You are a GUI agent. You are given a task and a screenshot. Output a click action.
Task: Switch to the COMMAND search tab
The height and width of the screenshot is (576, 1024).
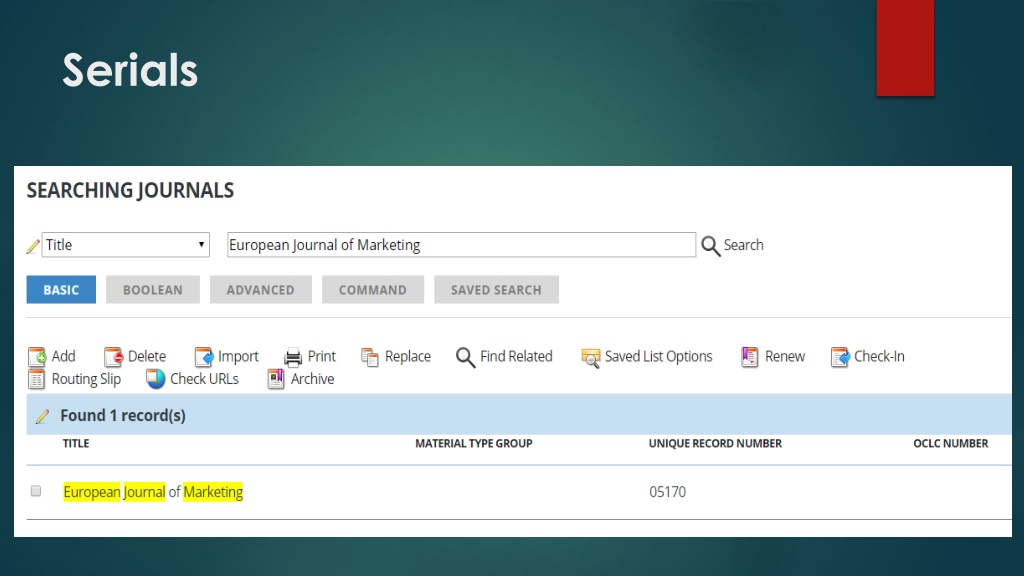373,289
